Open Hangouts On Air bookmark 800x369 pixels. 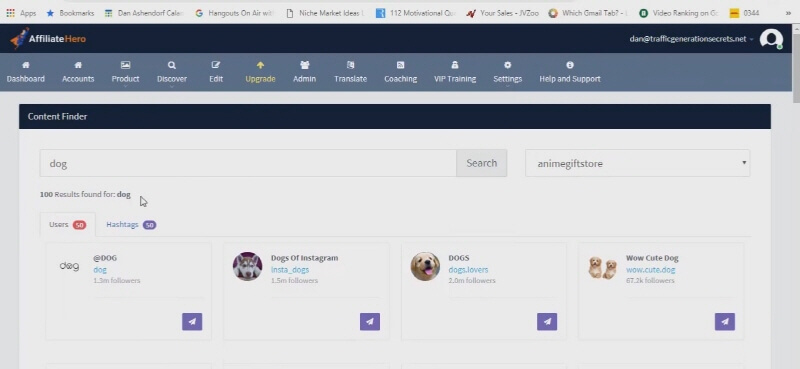point(235,13)
